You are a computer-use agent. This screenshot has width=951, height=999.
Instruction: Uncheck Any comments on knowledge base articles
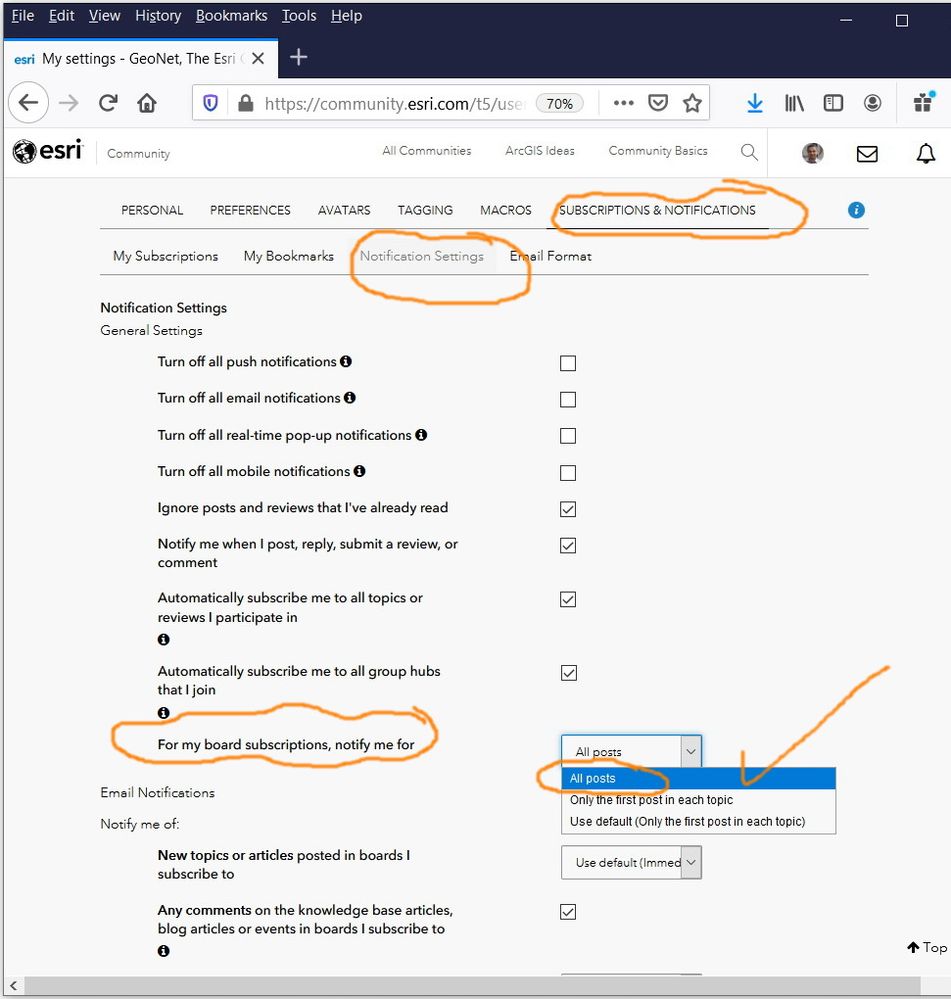point(568,912)
